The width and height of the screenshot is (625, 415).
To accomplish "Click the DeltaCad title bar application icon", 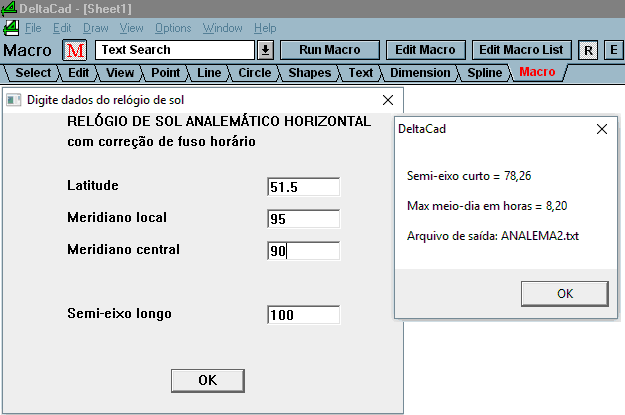I will (8, 8).
